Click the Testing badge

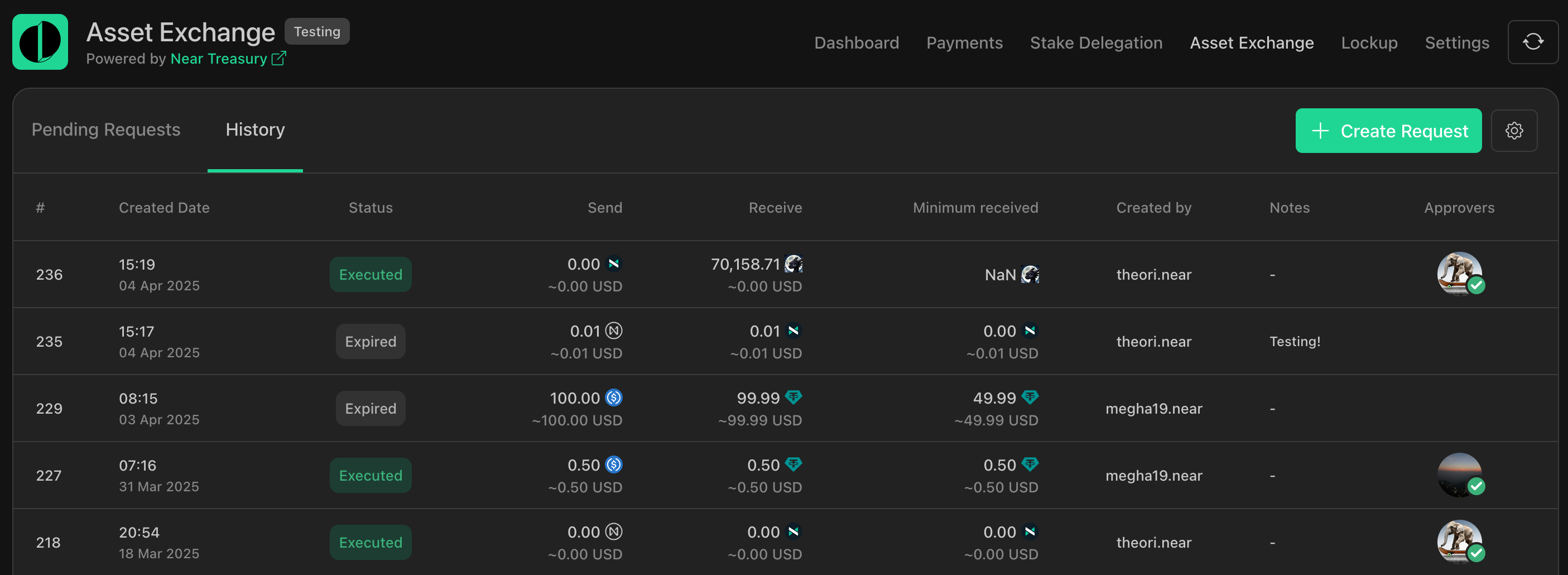coord(317,31)
